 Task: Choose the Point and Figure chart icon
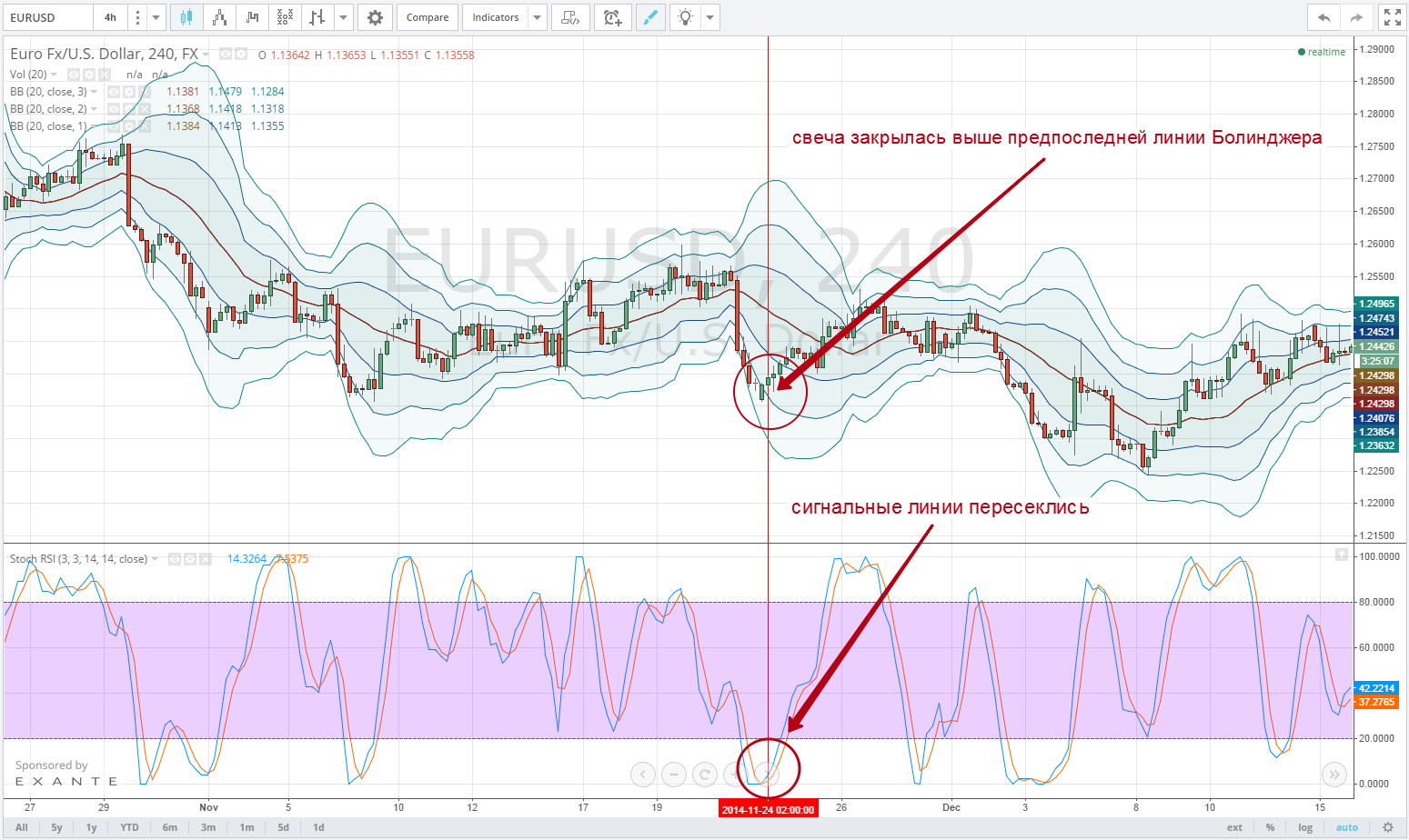click(x=285, y=17)
